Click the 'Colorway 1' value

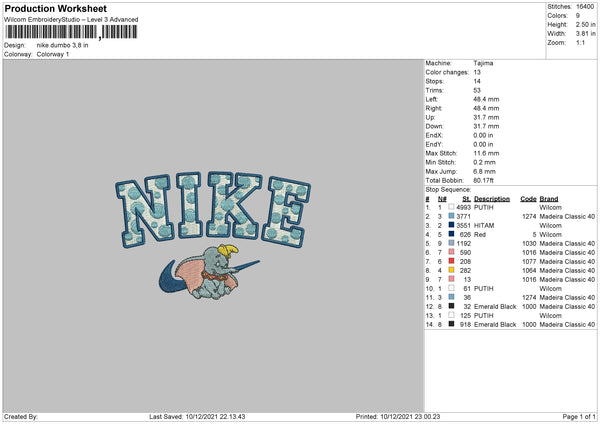tap(53, 54)
